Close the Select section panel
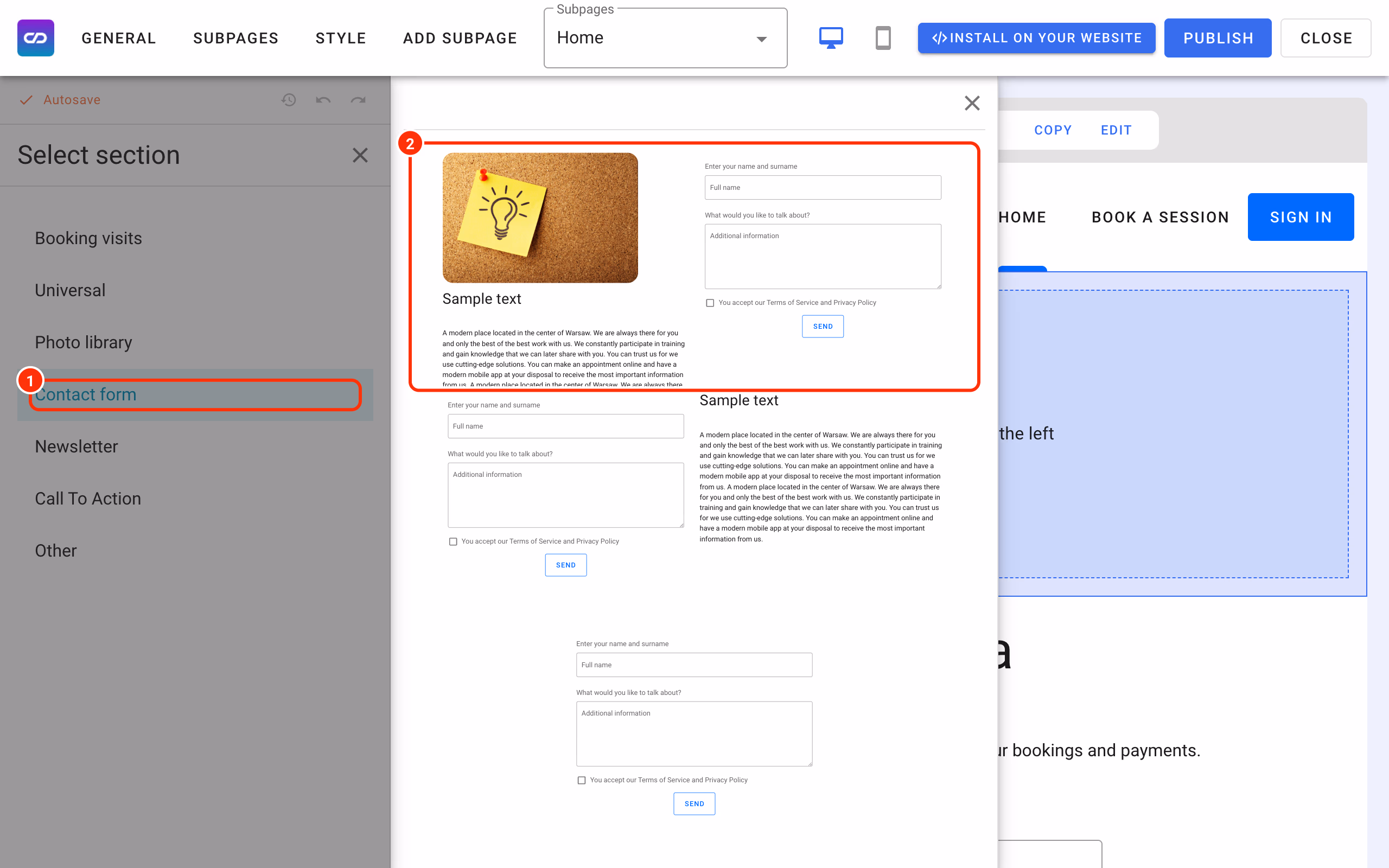The image size is (1389, 868). 360,155
